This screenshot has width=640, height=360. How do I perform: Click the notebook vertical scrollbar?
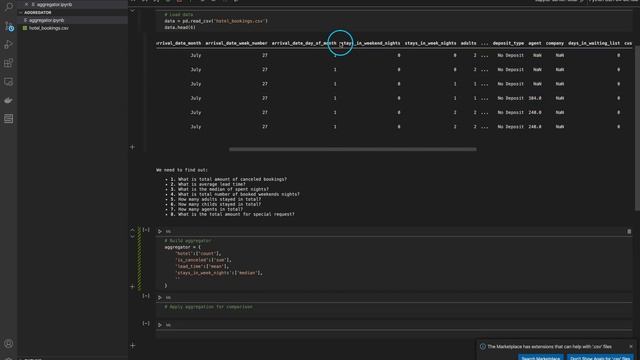pyautogui.click(x=637, y=128)
